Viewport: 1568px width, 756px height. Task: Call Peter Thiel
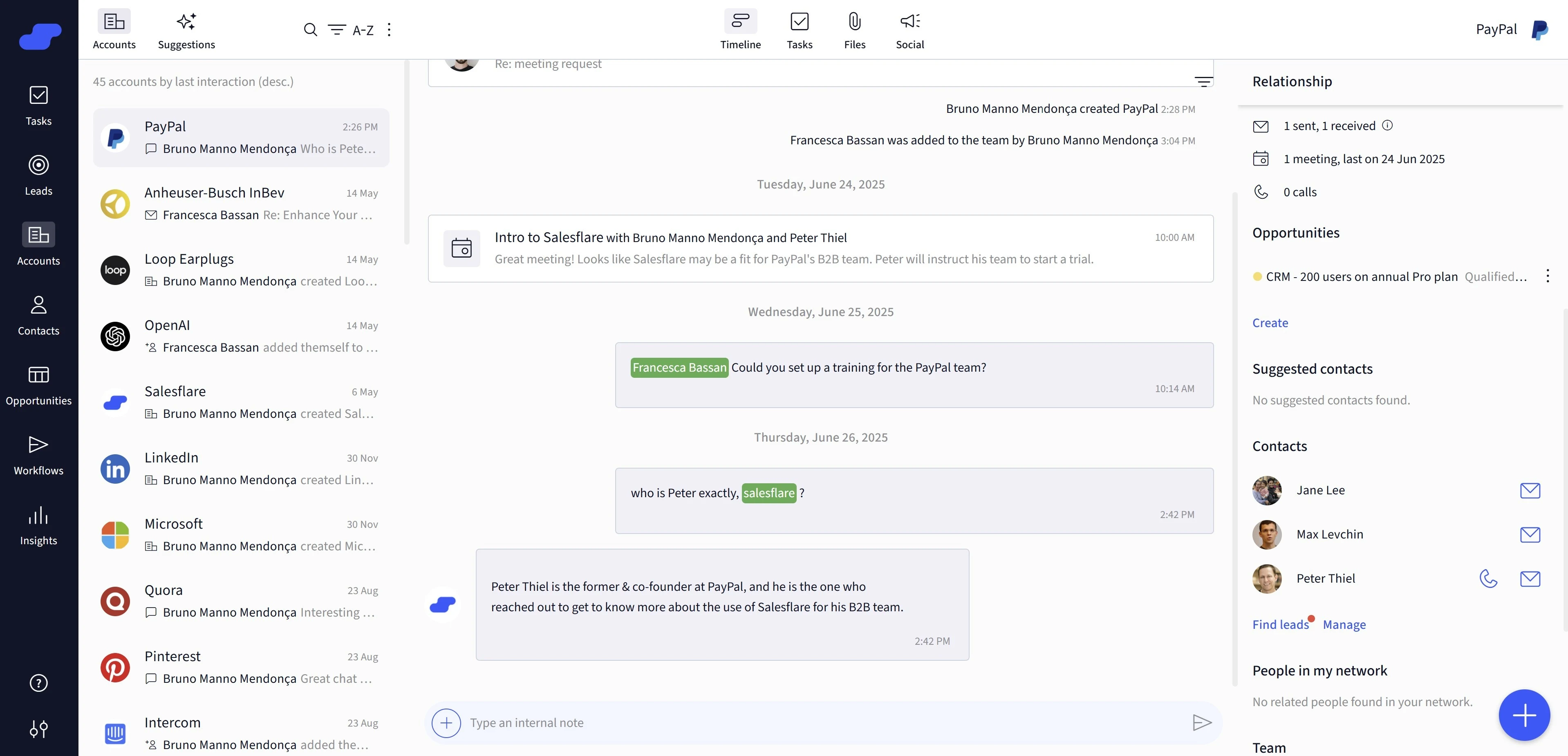(1487, 579)
